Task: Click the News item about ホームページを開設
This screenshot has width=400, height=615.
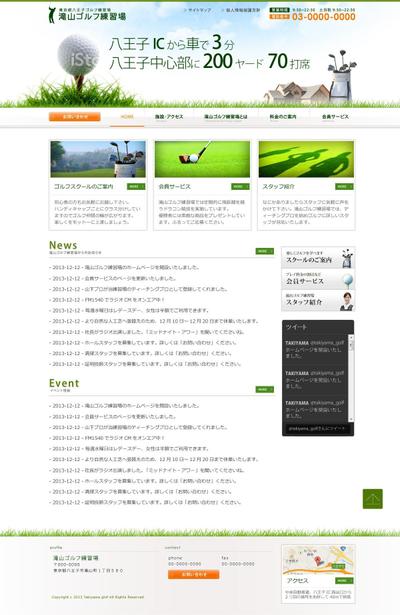Action: (125, 267)
